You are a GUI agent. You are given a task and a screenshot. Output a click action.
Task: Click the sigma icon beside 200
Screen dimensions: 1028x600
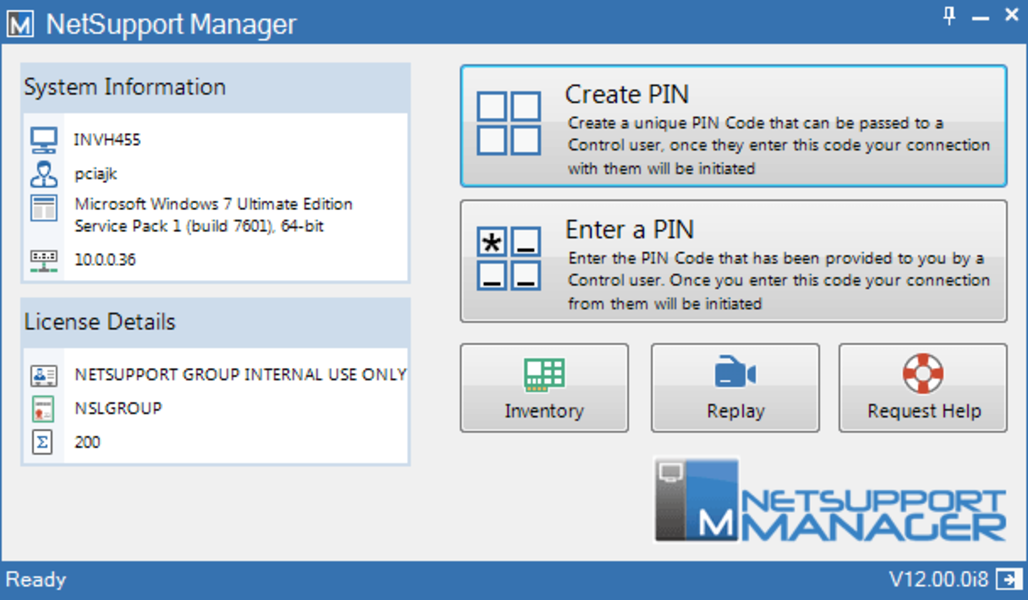43,441
